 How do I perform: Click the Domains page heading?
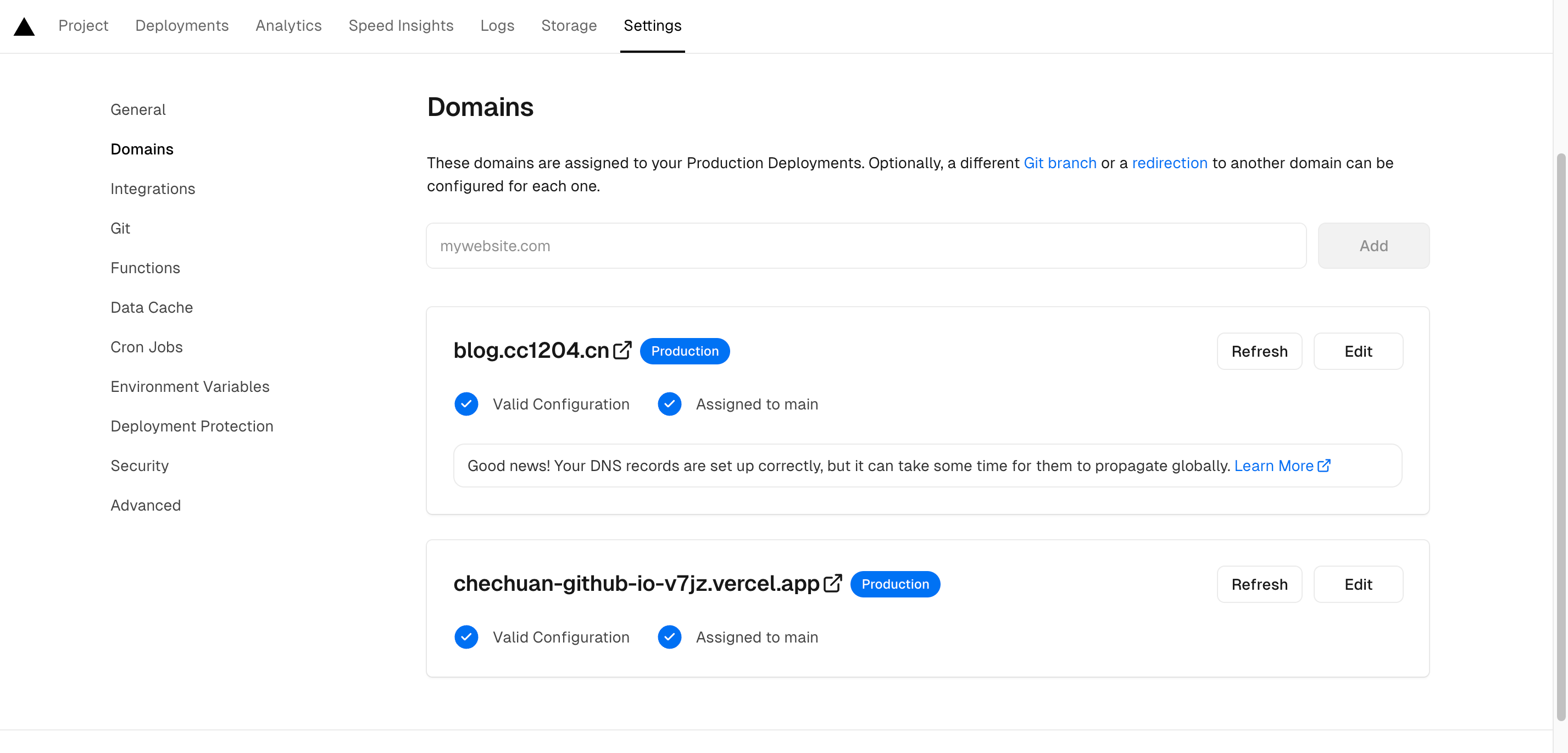pos(480,107)
